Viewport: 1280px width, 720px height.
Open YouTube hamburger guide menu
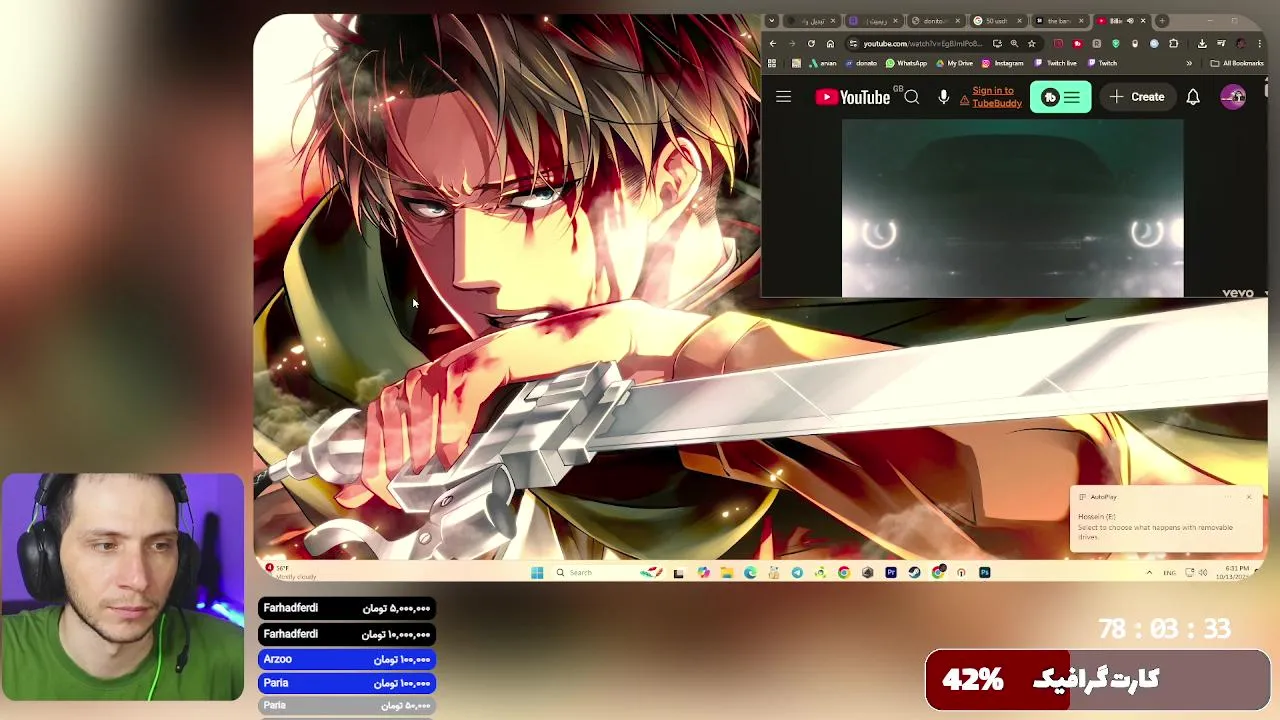pos(783,97)
